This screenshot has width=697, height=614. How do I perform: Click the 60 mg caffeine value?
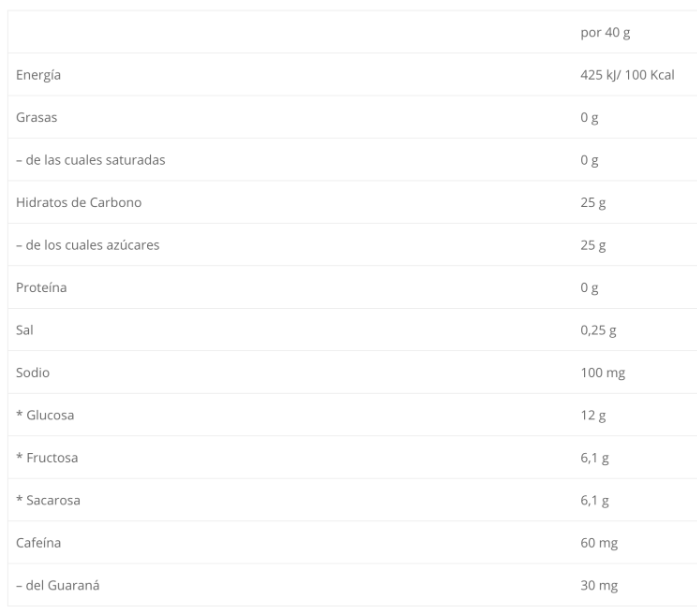[x=599, y=543]
